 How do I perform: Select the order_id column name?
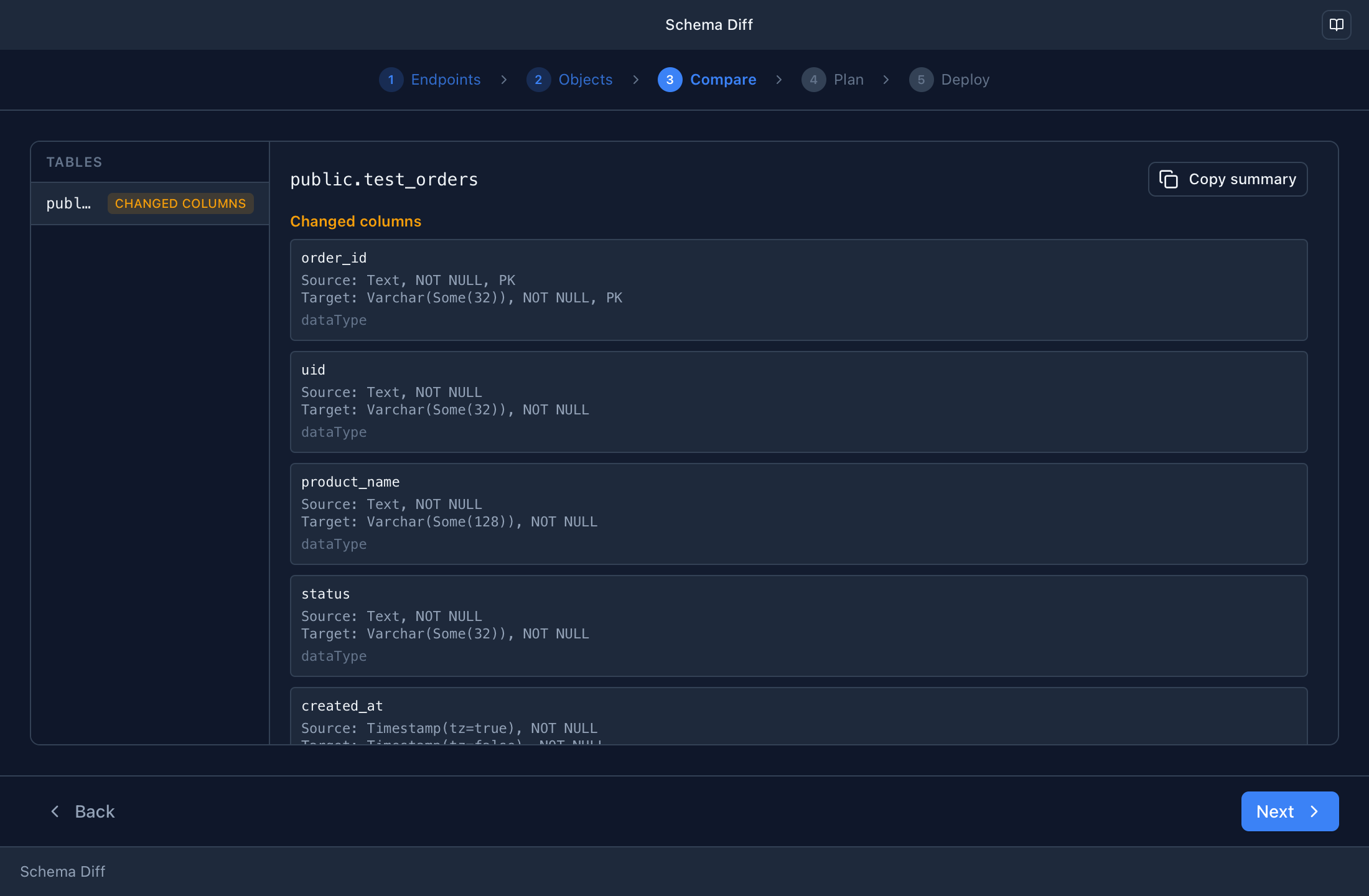point(334,258)
